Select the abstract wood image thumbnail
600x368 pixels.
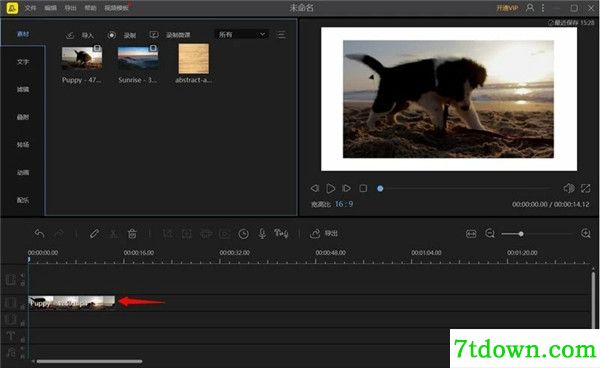194,59
